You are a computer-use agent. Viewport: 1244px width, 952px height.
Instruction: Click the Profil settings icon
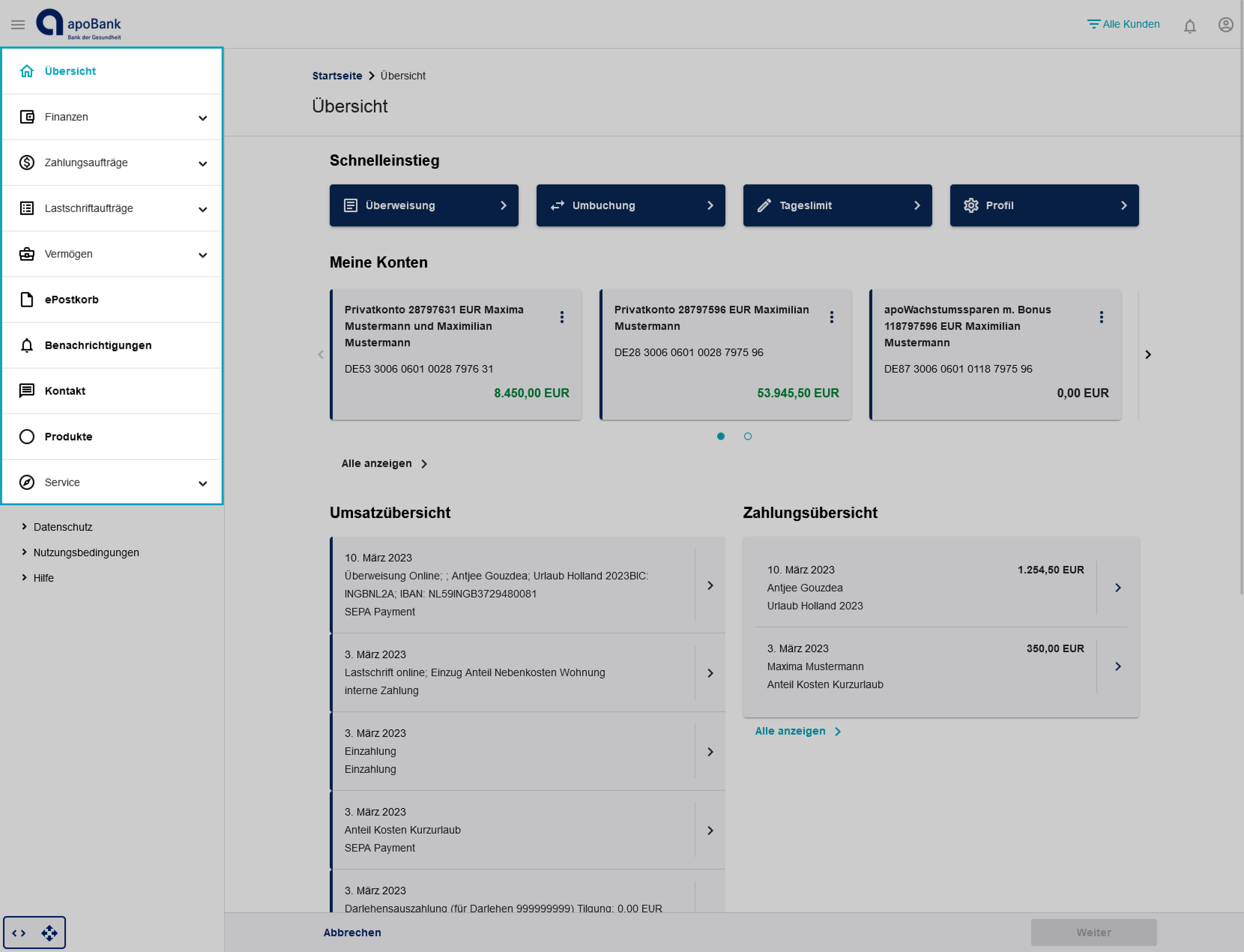pos(970,205)
